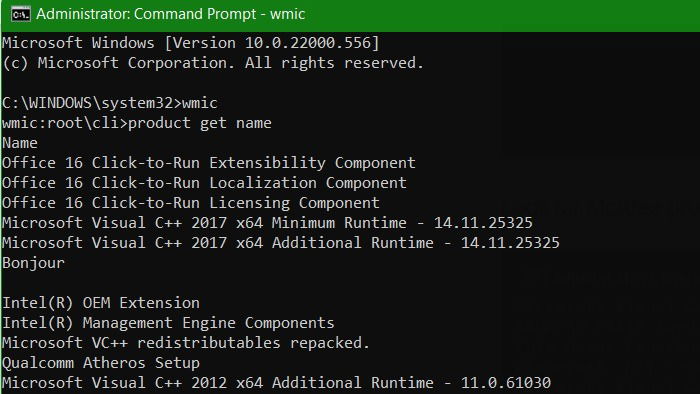The height and width of the screenshot is (394, 700).
Task: Select the Office 16 Localization Component line
Action: pos(204,183)
